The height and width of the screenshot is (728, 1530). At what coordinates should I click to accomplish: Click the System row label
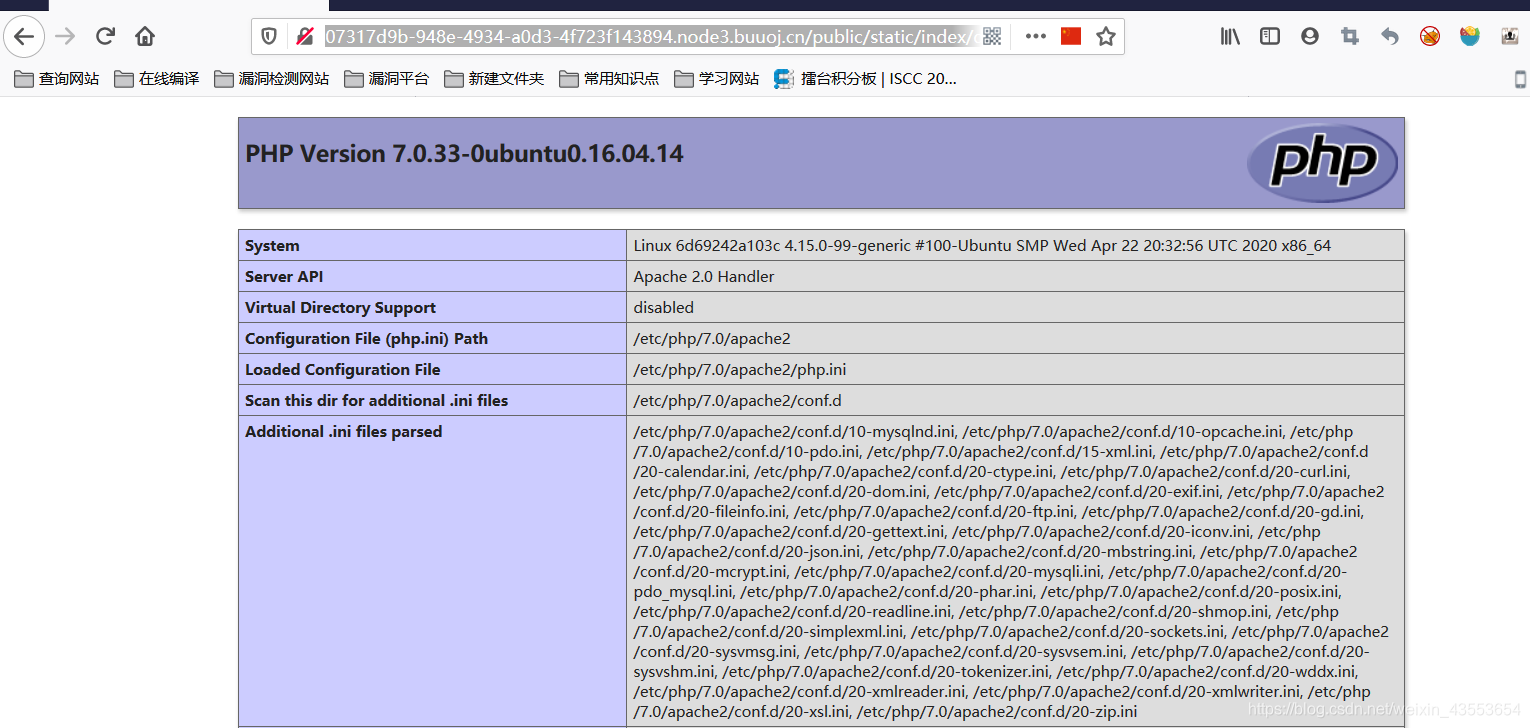[272, 246]
